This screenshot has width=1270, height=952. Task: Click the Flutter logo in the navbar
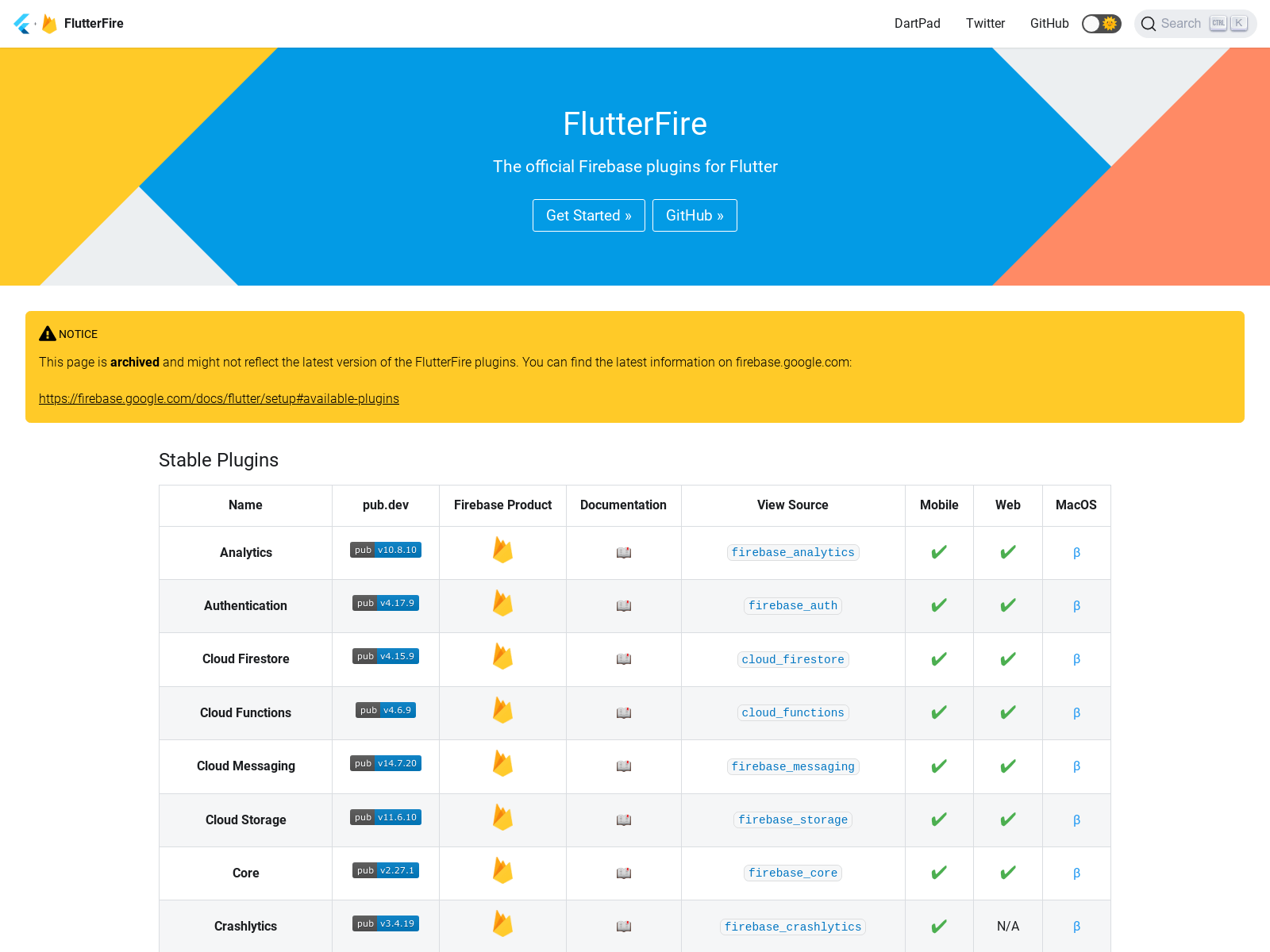tap(22, 24)
